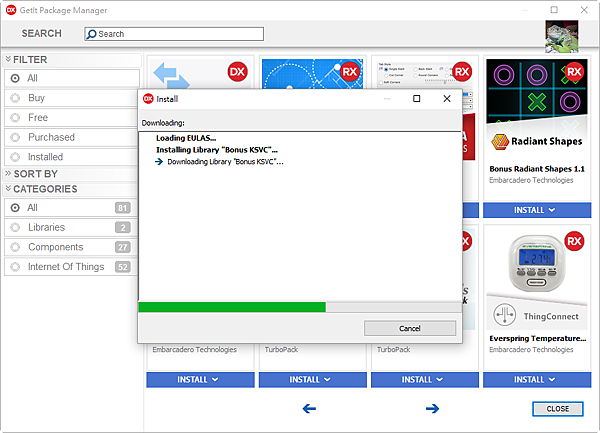
Task: Click the Radiant Shapes logo icon
Action: pos(500,142)
